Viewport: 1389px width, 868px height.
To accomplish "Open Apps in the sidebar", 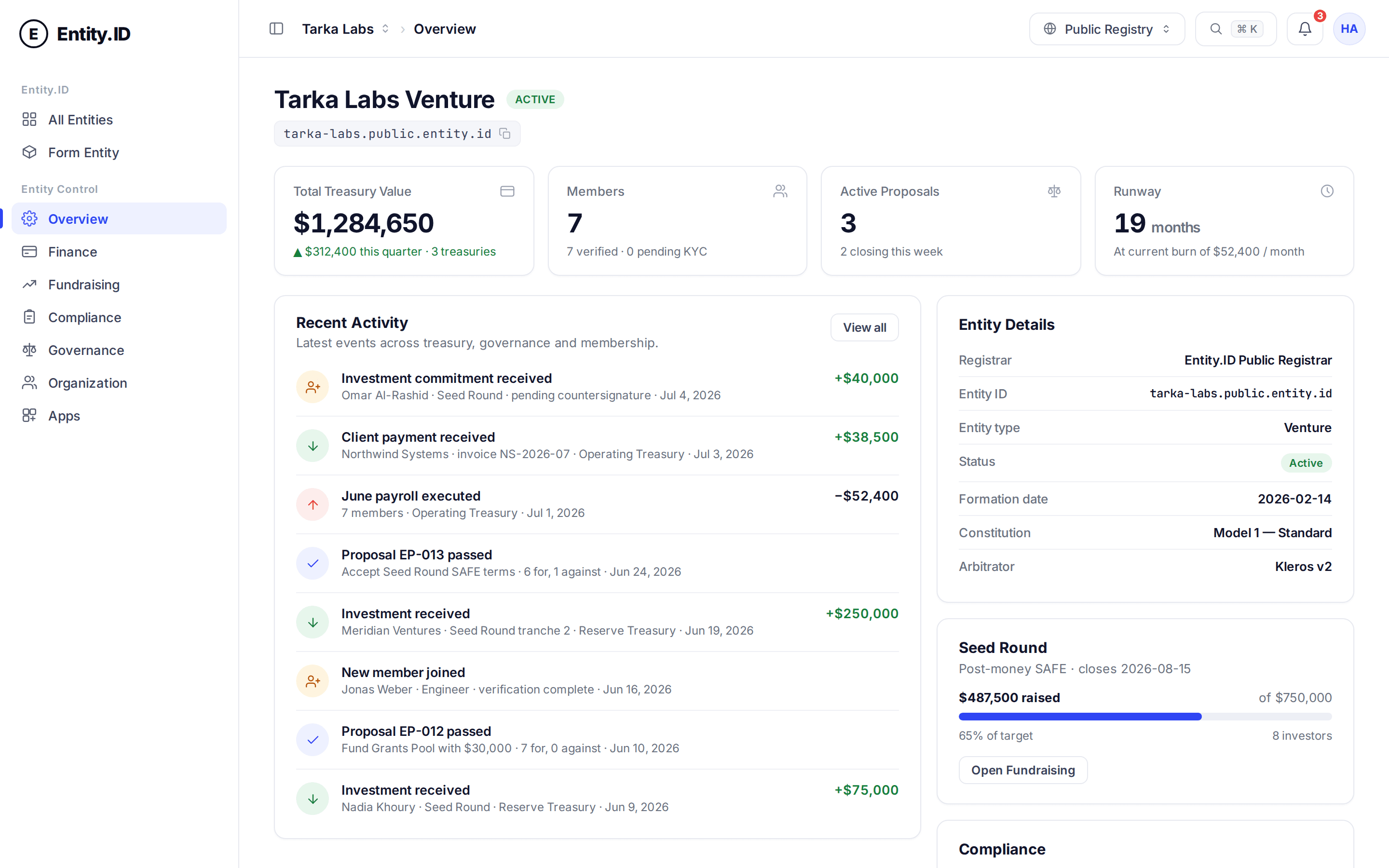I will click(119, 416).
